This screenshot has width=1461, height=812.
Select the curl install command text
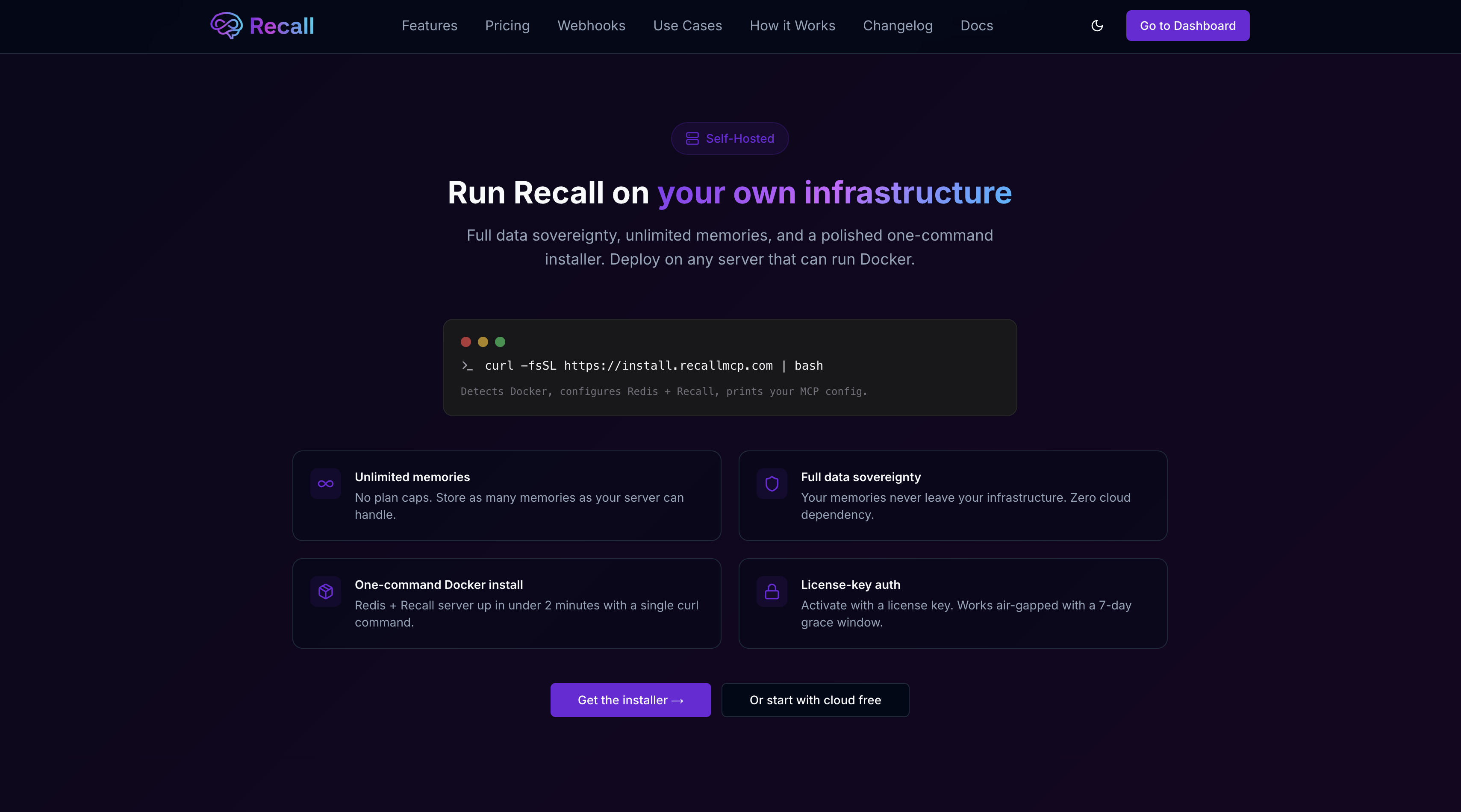654,366
